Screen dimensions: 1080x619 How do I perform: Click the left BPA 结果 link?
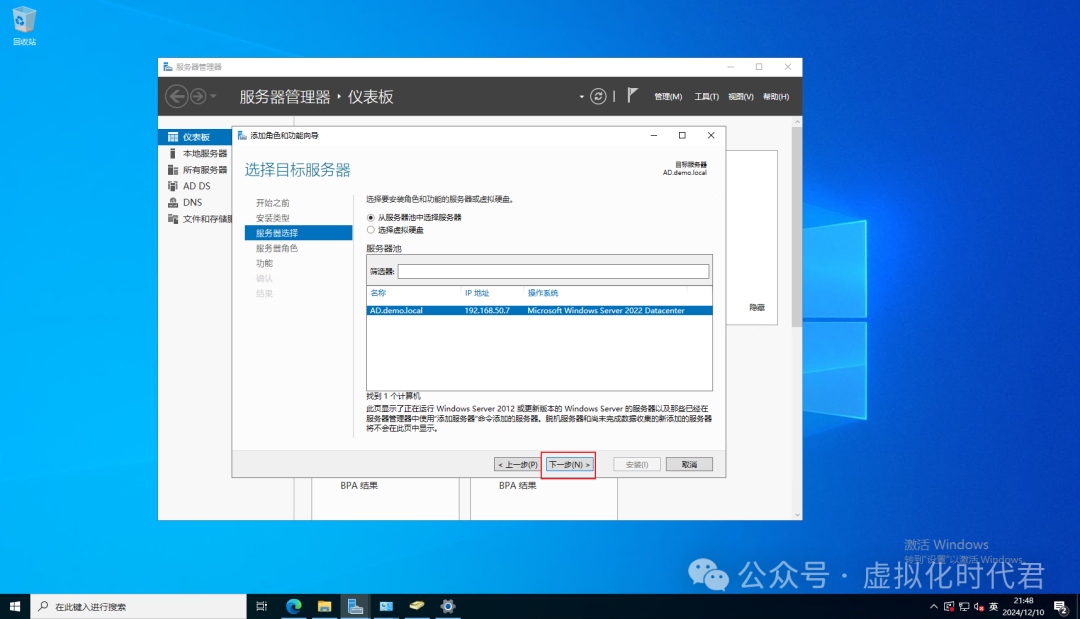(x=359, y=485)
